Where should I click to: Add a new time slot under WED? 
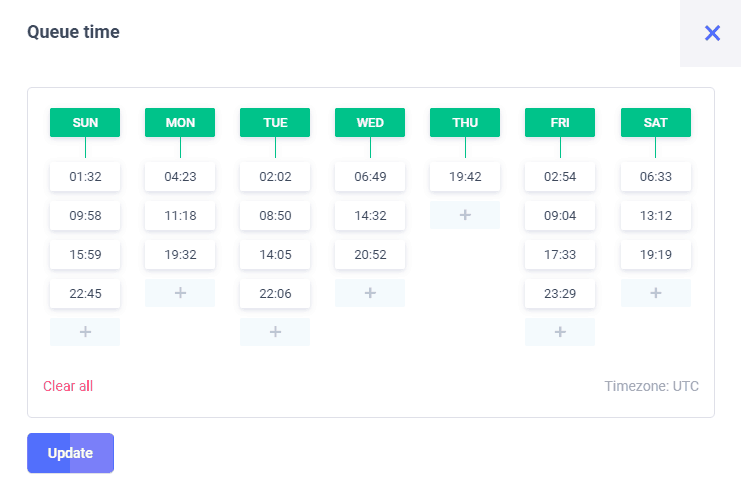pyautogui.click(x=370, y=293)
